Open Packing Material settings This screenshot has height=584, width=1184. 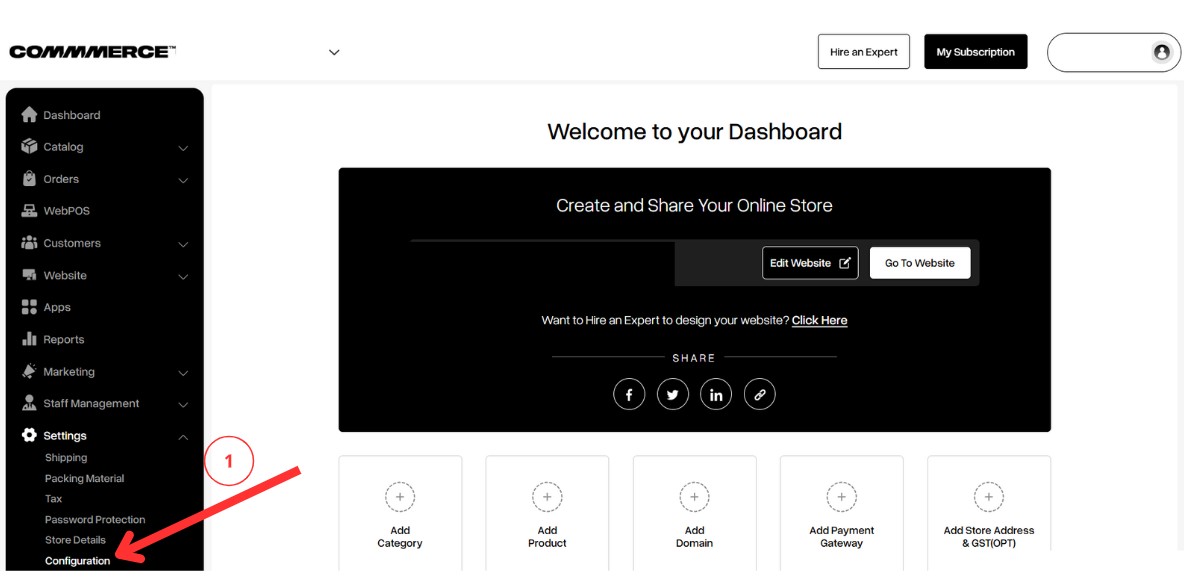[85, 478]
